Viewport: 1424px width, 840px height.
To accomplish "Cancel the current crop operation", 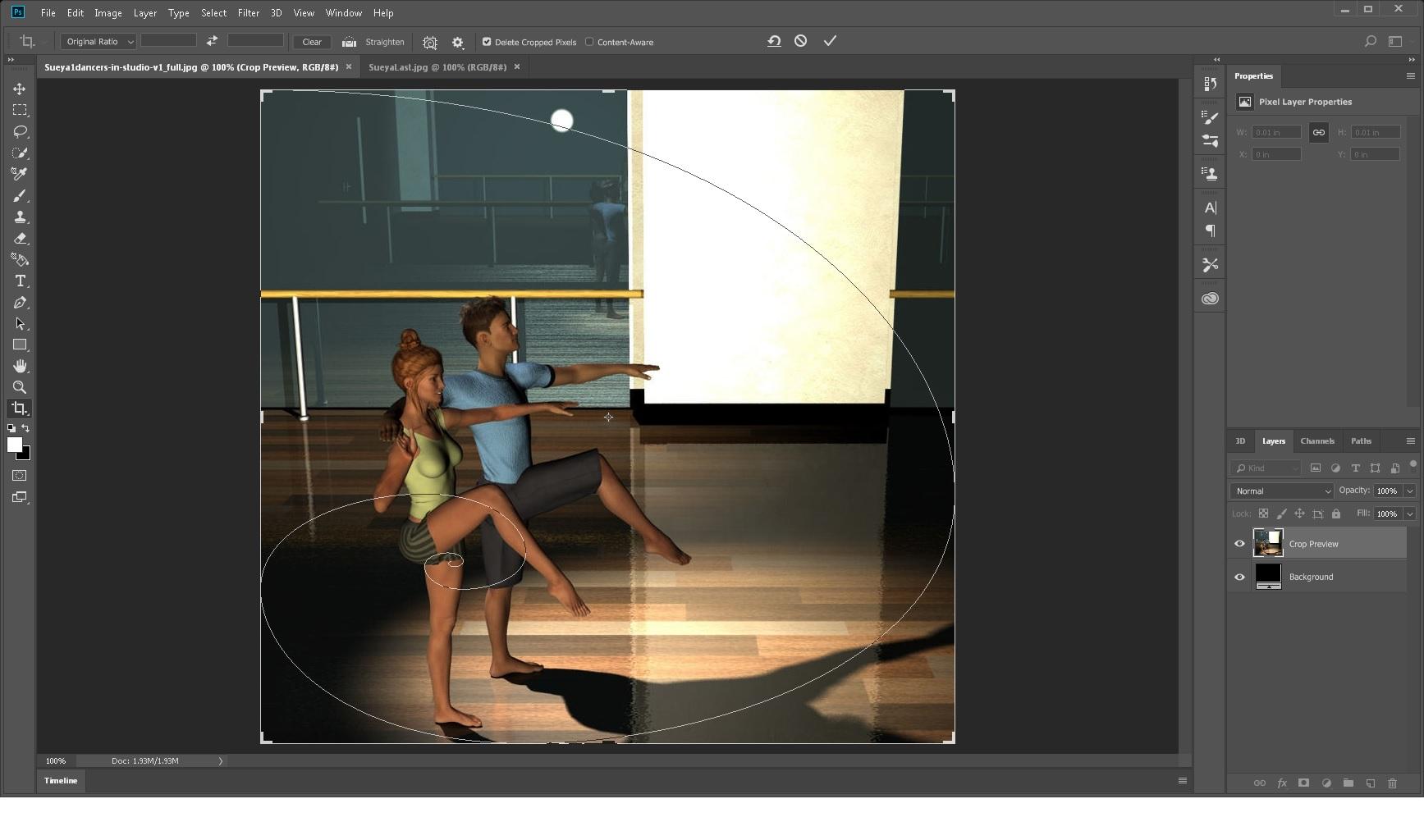I will (x=800, y=41).
